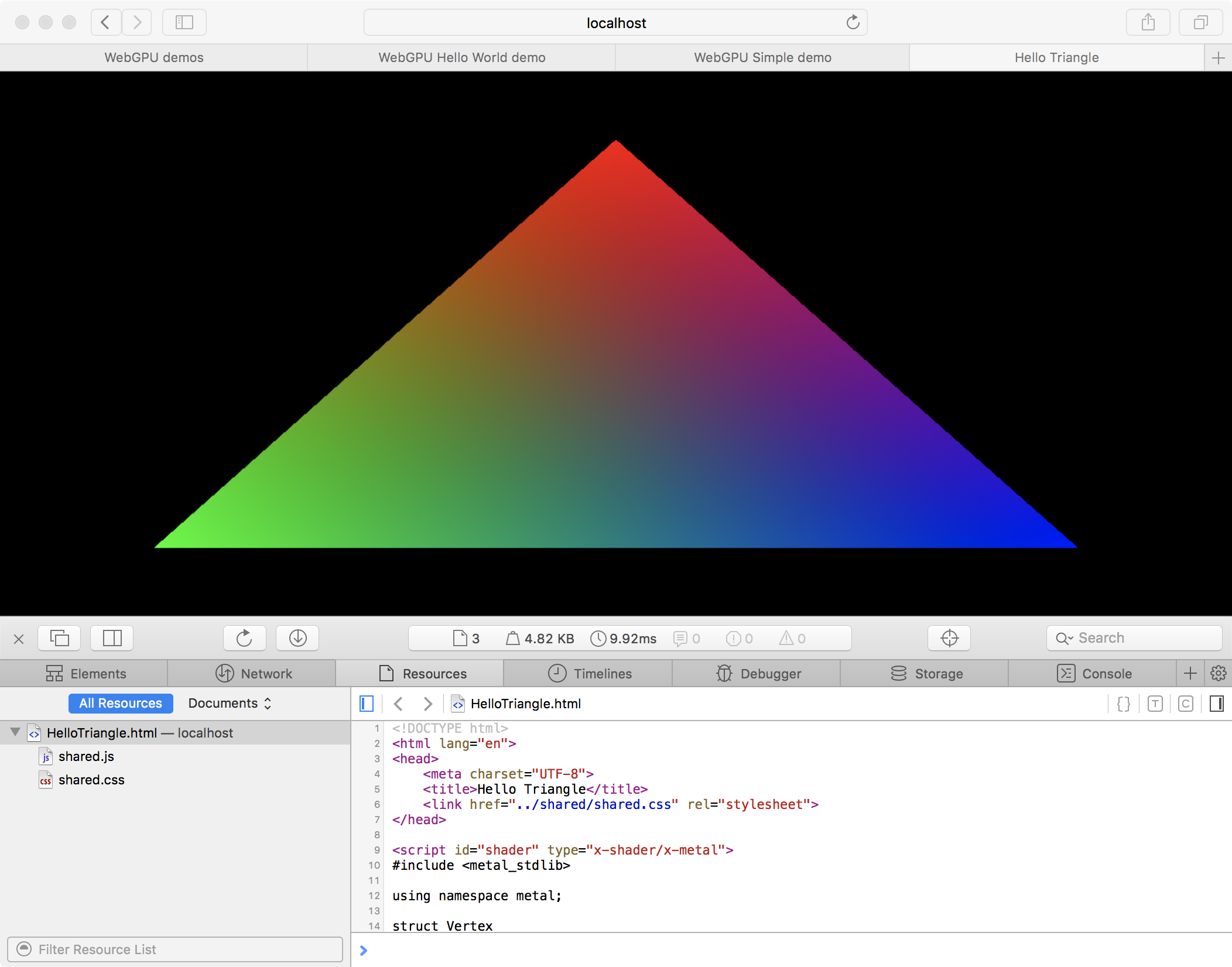Open inspector settings gear icon
This screenshot has height=967, width=1232.
pyautogui.click(x=1219, y=674)
